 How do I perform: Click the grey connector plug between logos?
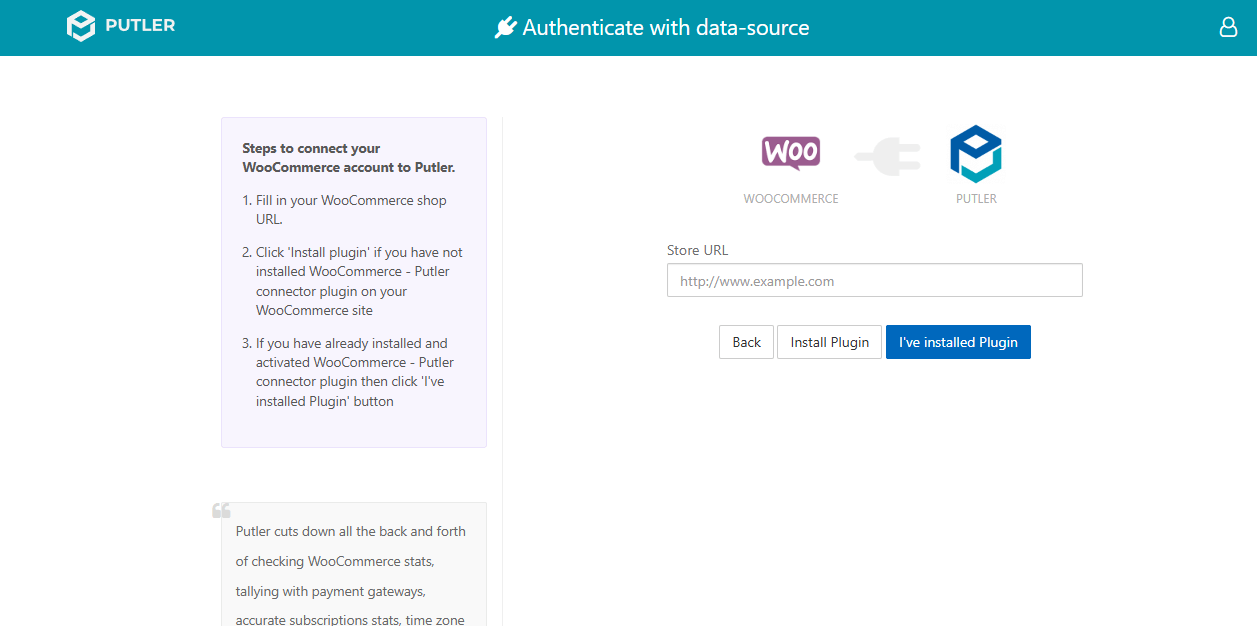[x=887, y=156]
